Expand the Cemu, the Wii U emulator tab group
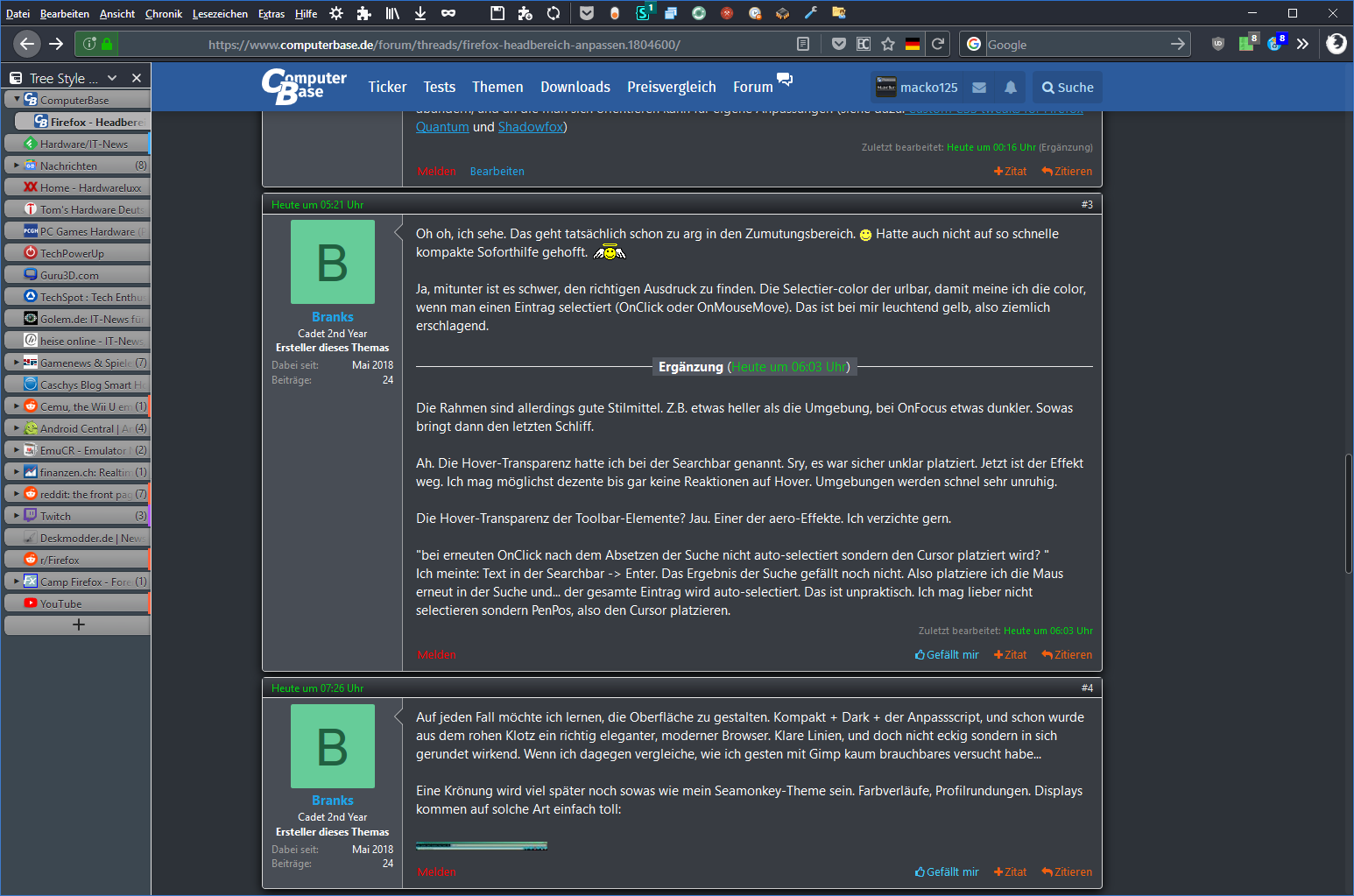 17,406
